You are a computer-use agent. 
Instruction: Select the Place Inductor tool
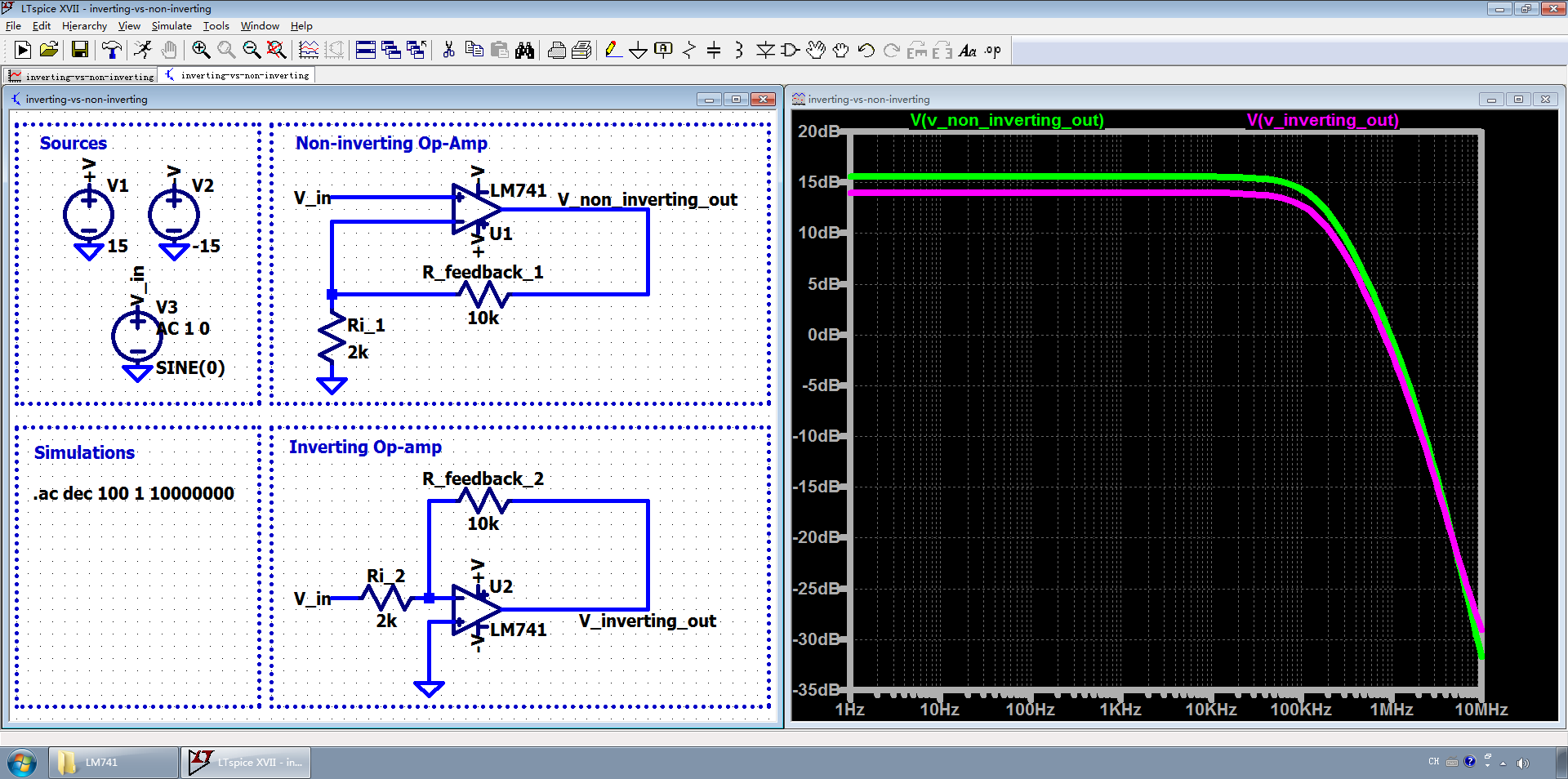click(739, 51)
